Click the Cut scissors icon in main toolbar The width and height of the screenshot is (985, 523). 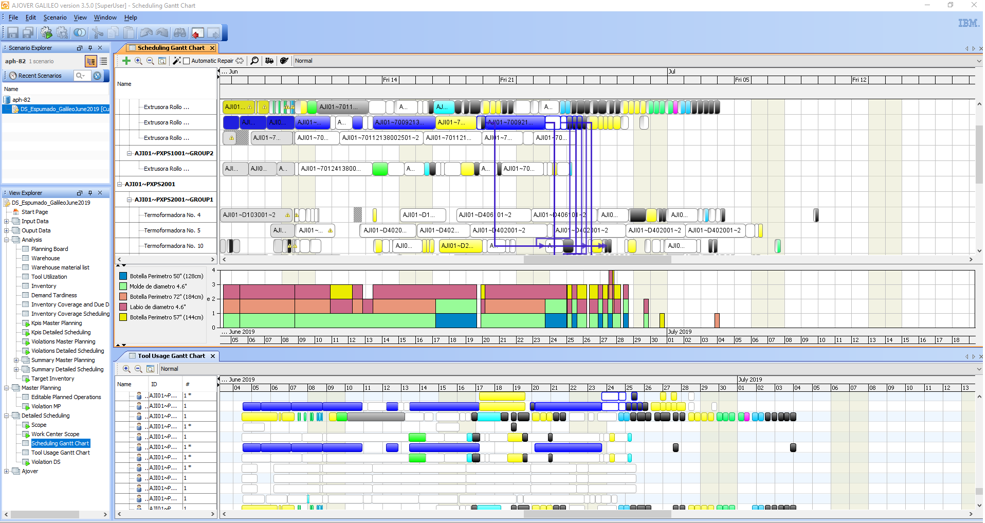pos(97,33)
